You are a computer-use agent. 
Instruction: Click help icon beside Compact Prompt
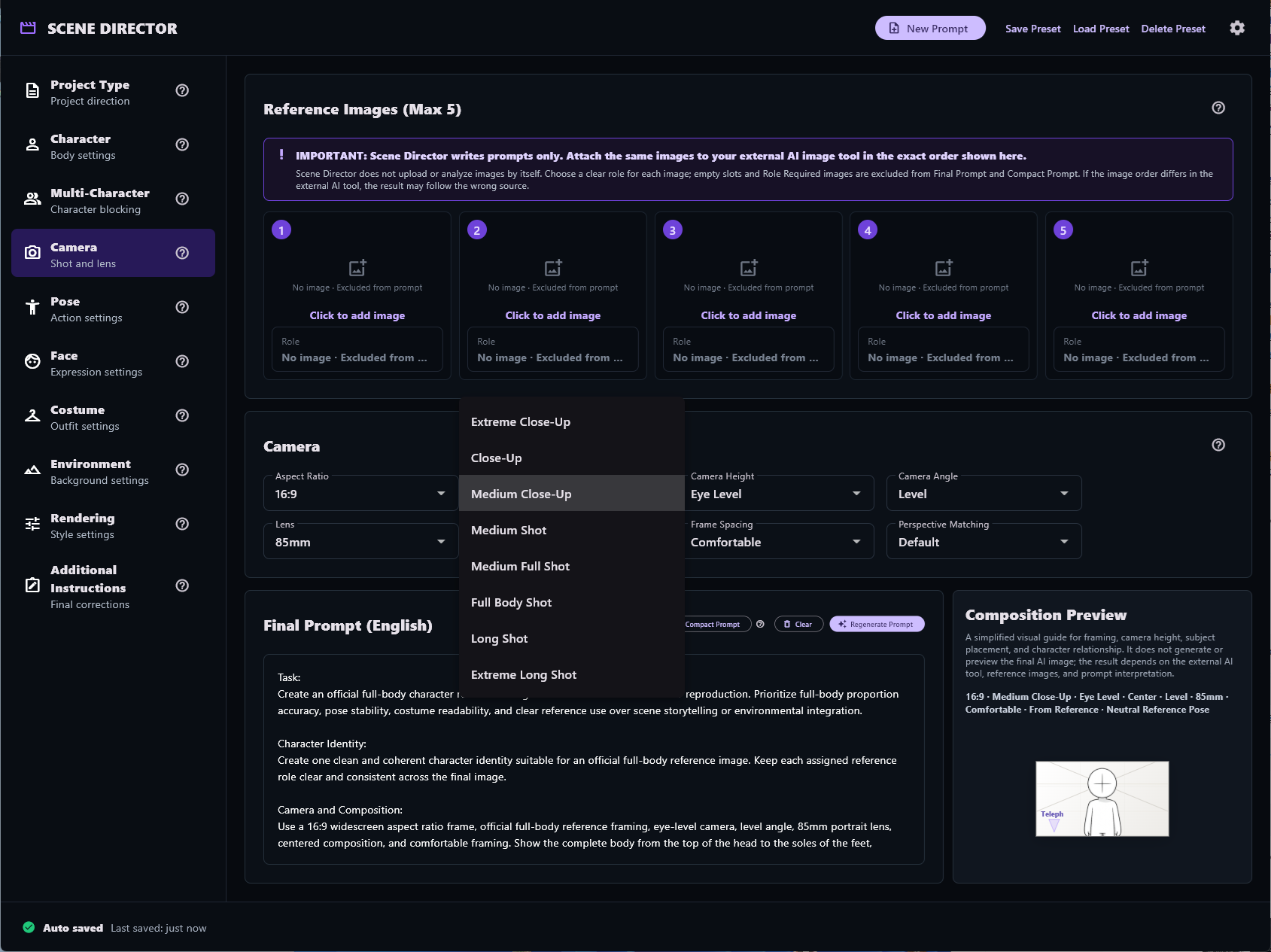coord(760,624)
